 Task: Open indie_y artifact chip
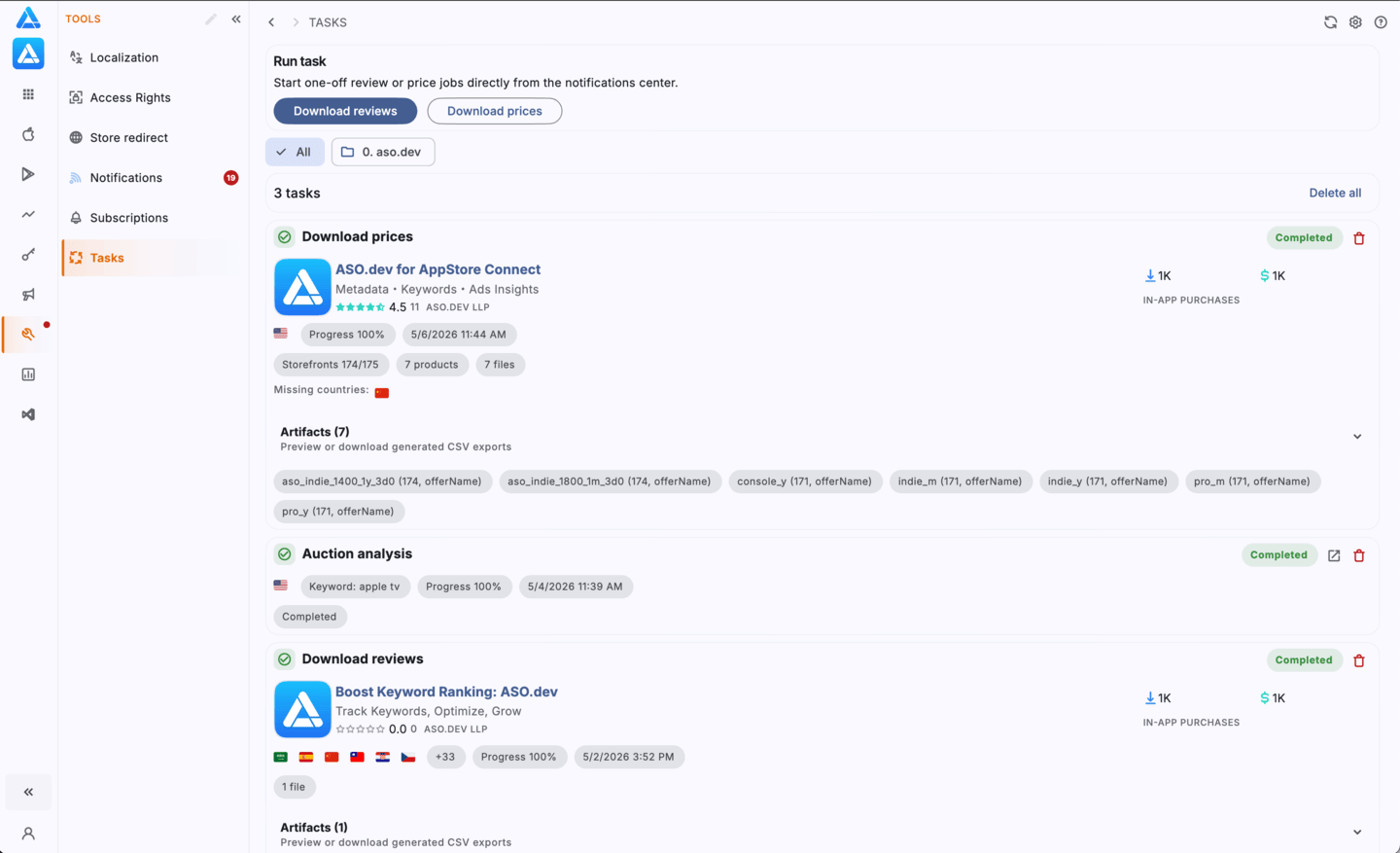pos(1108,481)
